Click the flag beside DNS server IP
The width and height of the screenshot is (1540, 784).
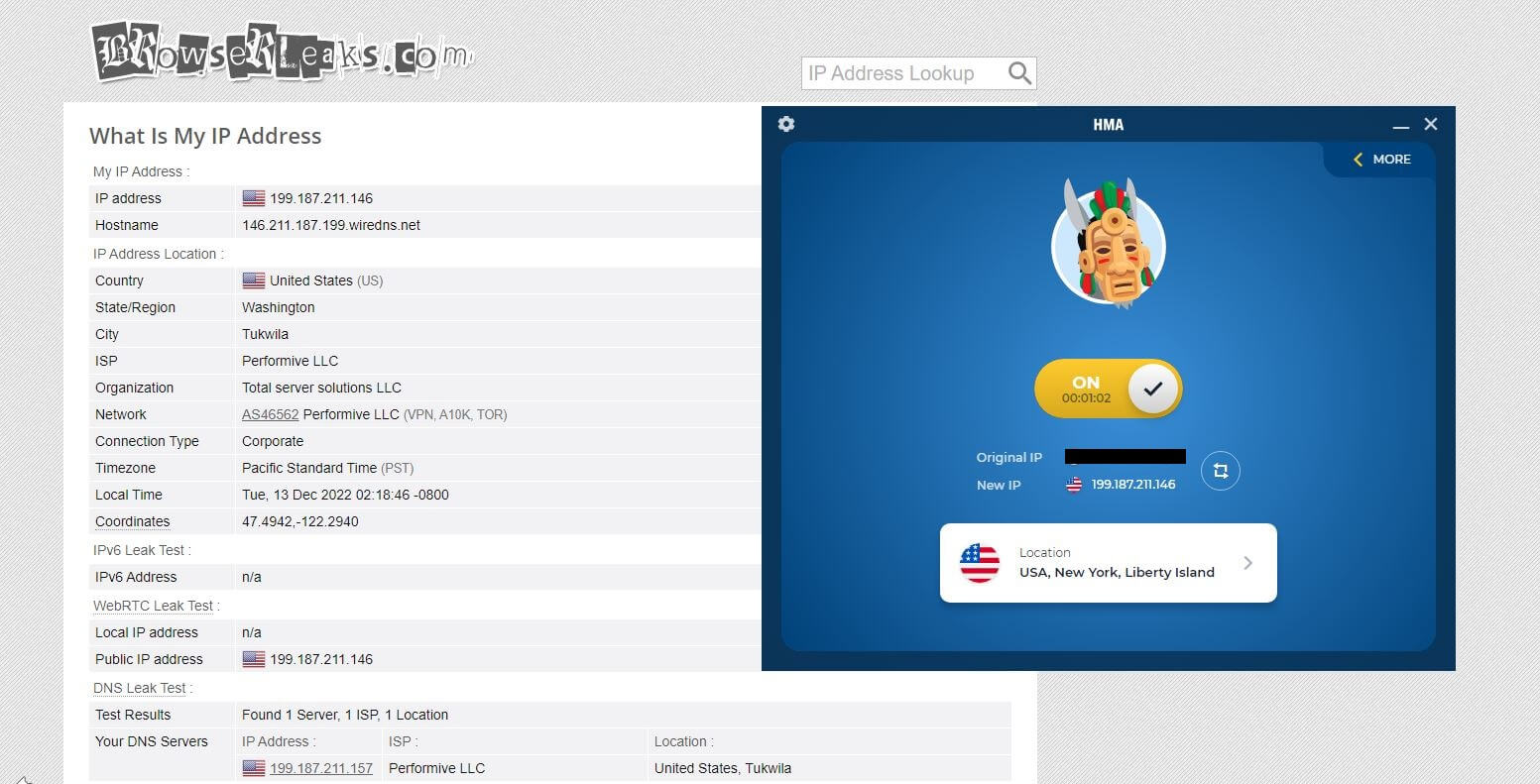pyautogui.click(x=254, y=768)
